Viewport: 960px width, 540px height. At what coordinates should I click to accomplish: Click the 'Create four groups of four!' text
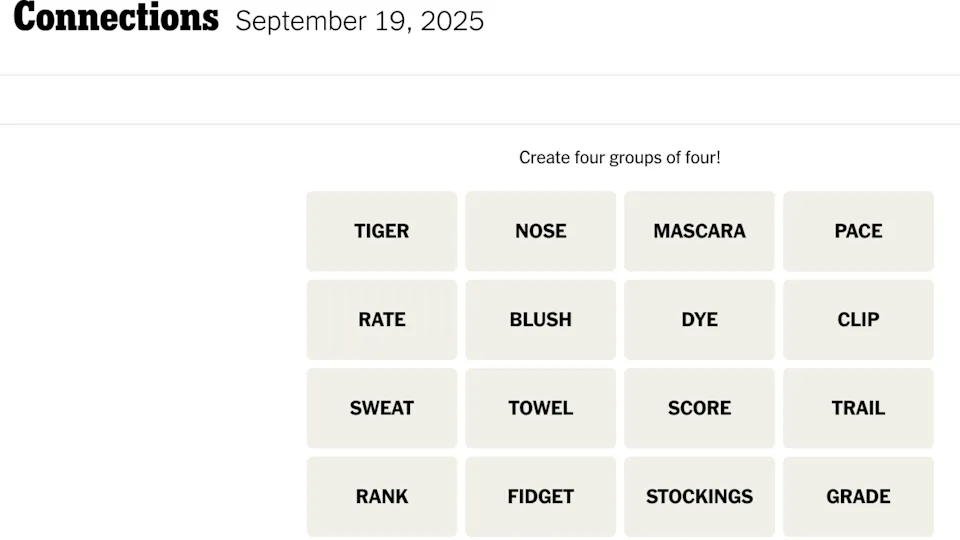point(620,158)
